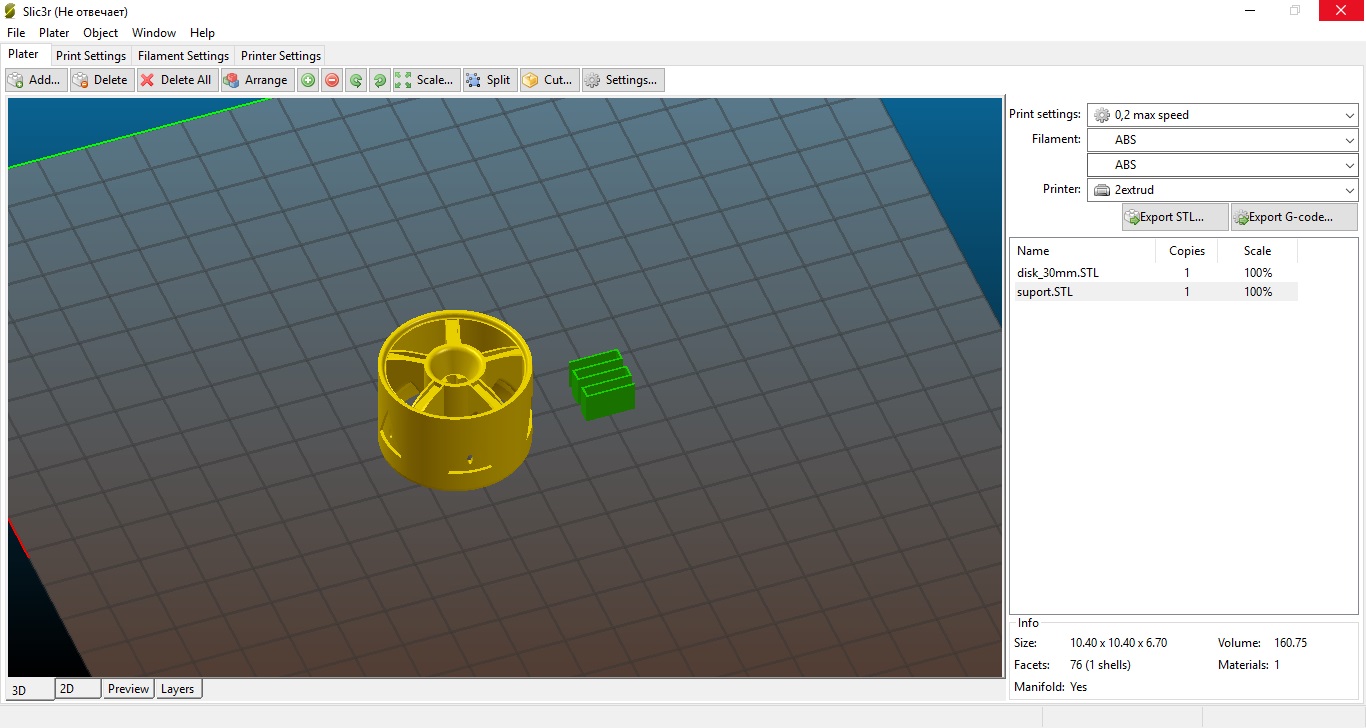Split the selected object into parts
Screen dimensions: 1366x728
coord(489,80)
